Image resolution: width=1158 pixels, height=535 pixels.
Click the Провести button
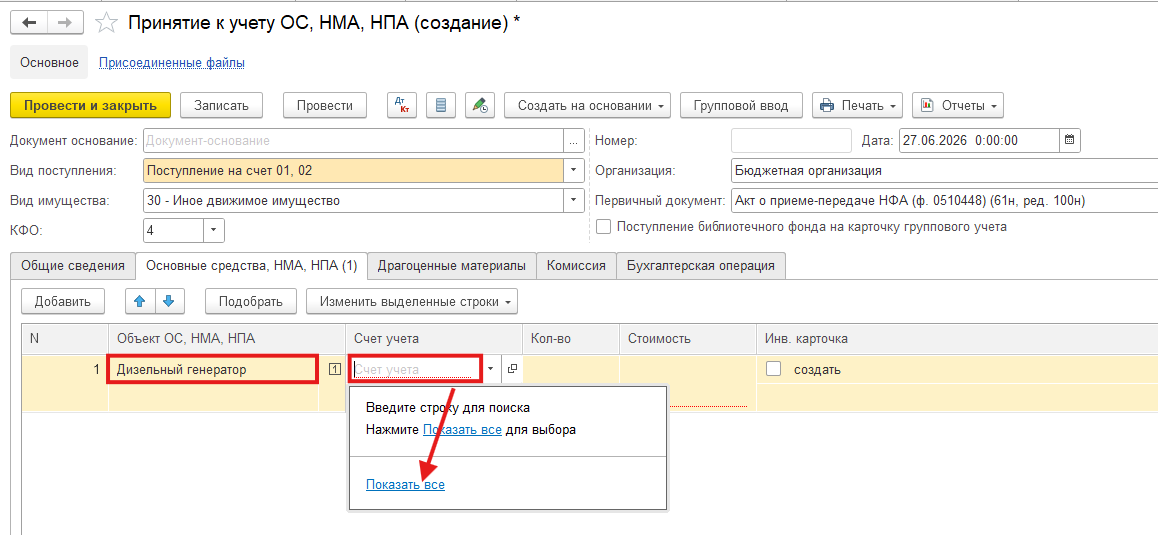325,105
